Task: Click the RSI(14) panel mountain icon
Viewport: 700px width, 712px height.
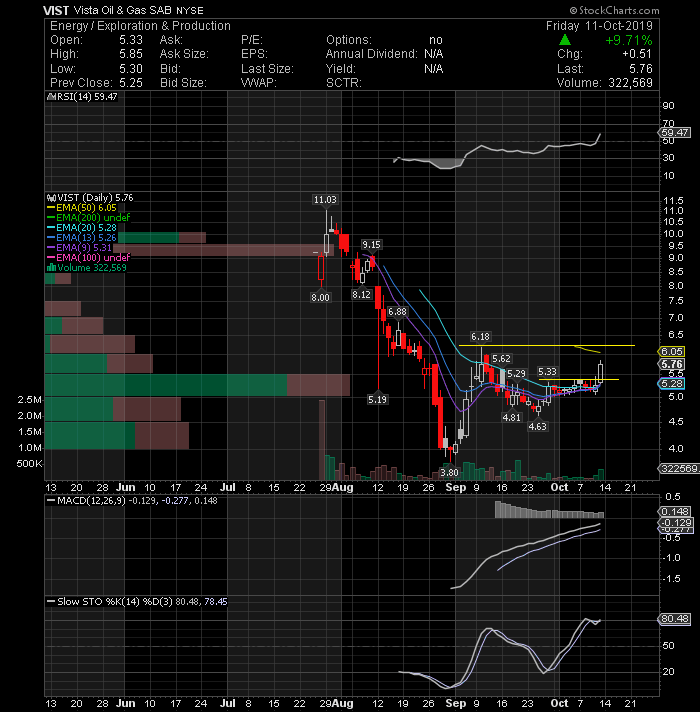Action: [x=51, y=97]
